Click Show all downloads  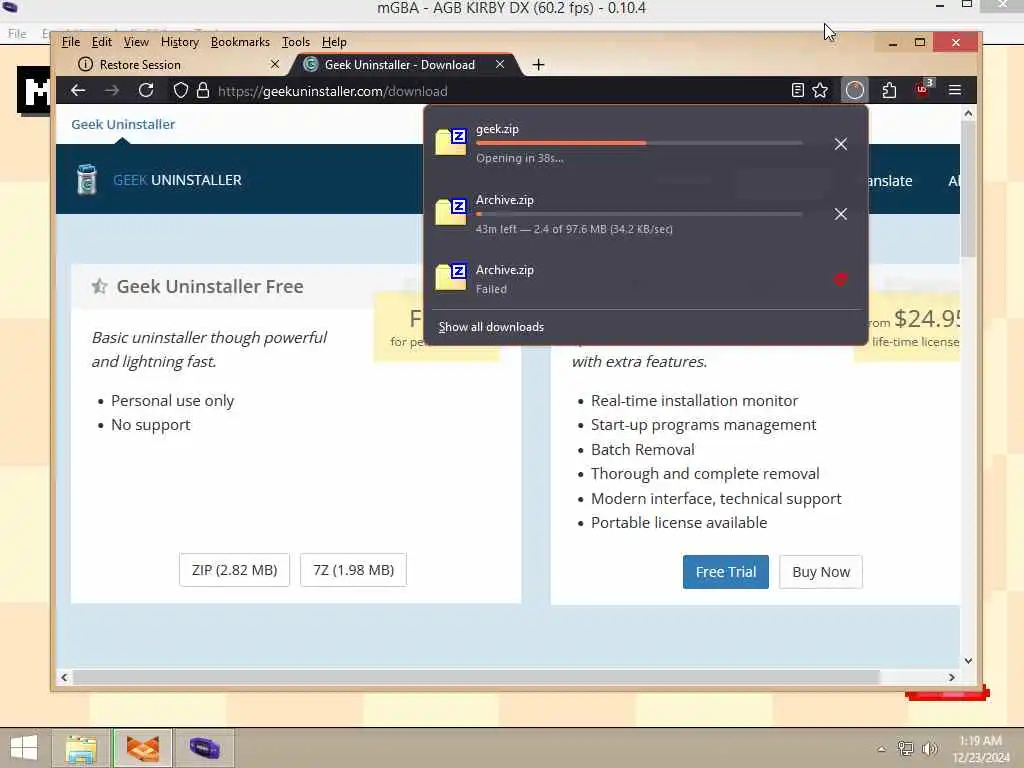pyautogui.click(x=491, y=327)
